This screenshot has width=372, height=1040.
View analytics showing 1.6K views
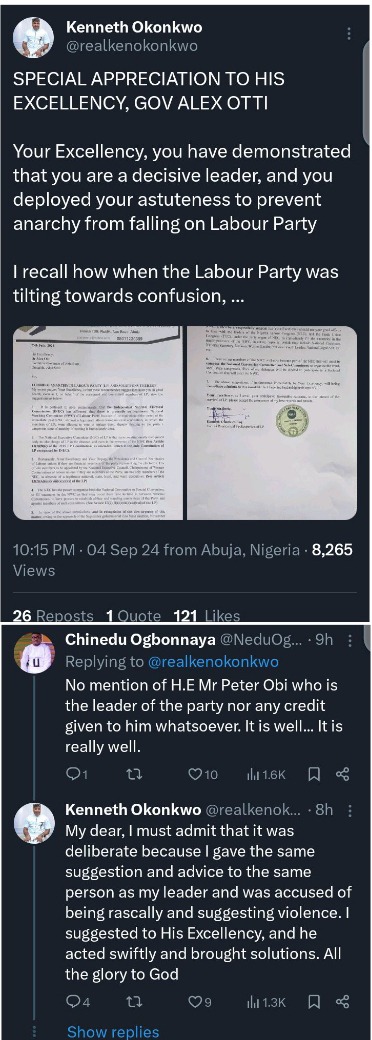pos(266,773)
